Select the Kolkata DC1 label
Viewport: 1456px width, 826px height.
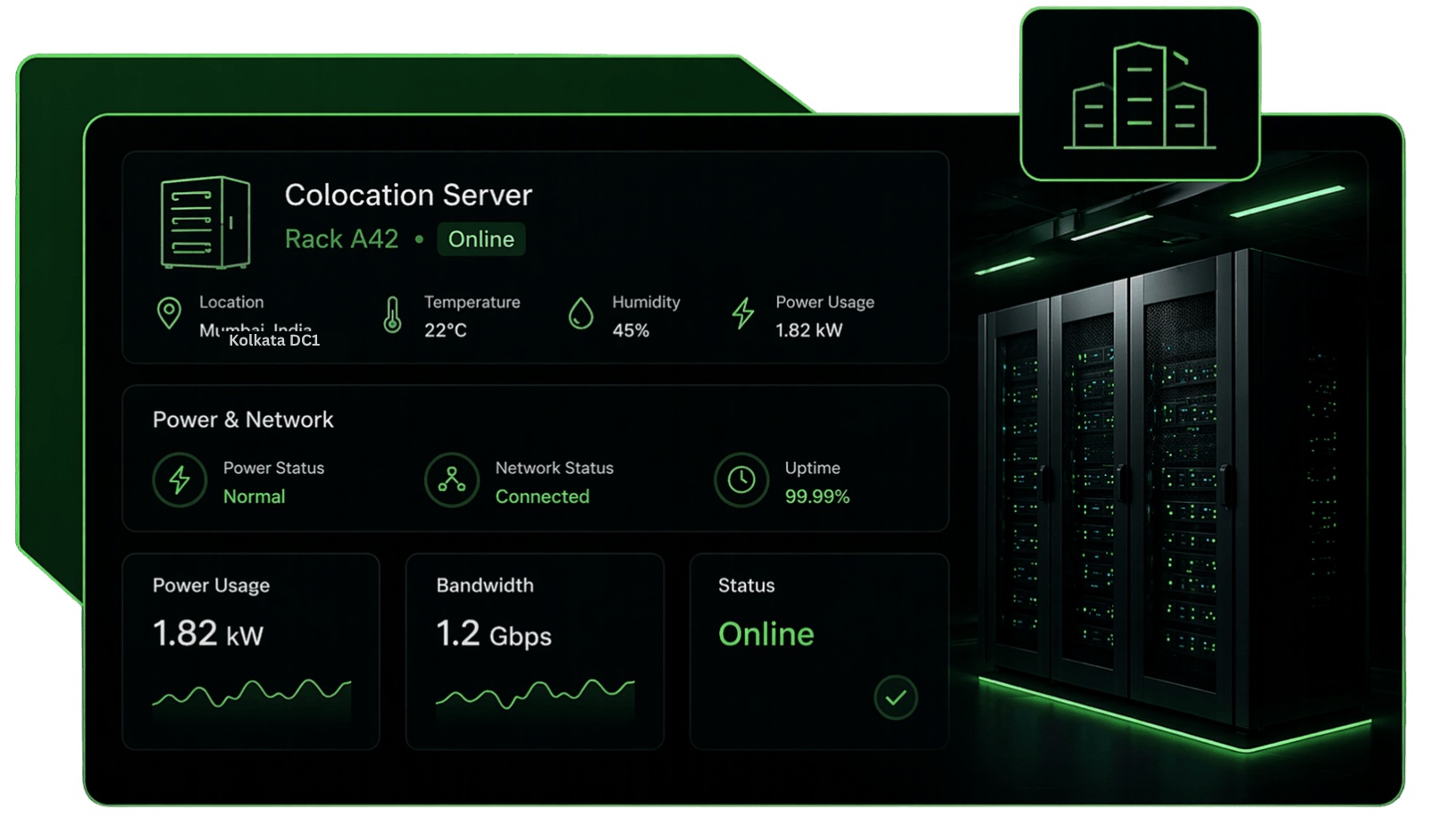[x=274, y=341]
